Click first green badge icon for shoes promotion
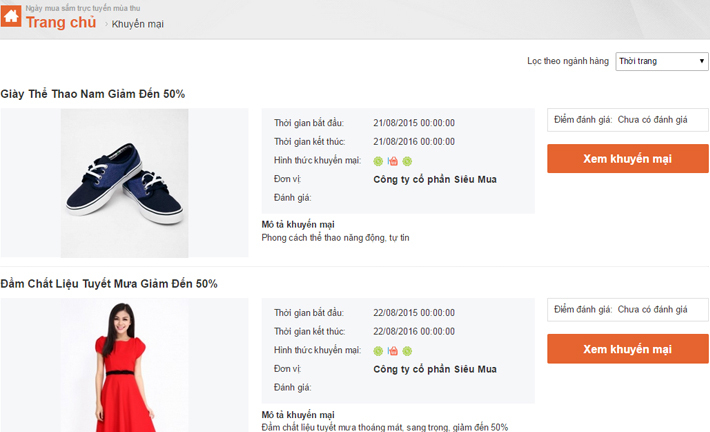The image size is (710, 432). pos(378,161)
